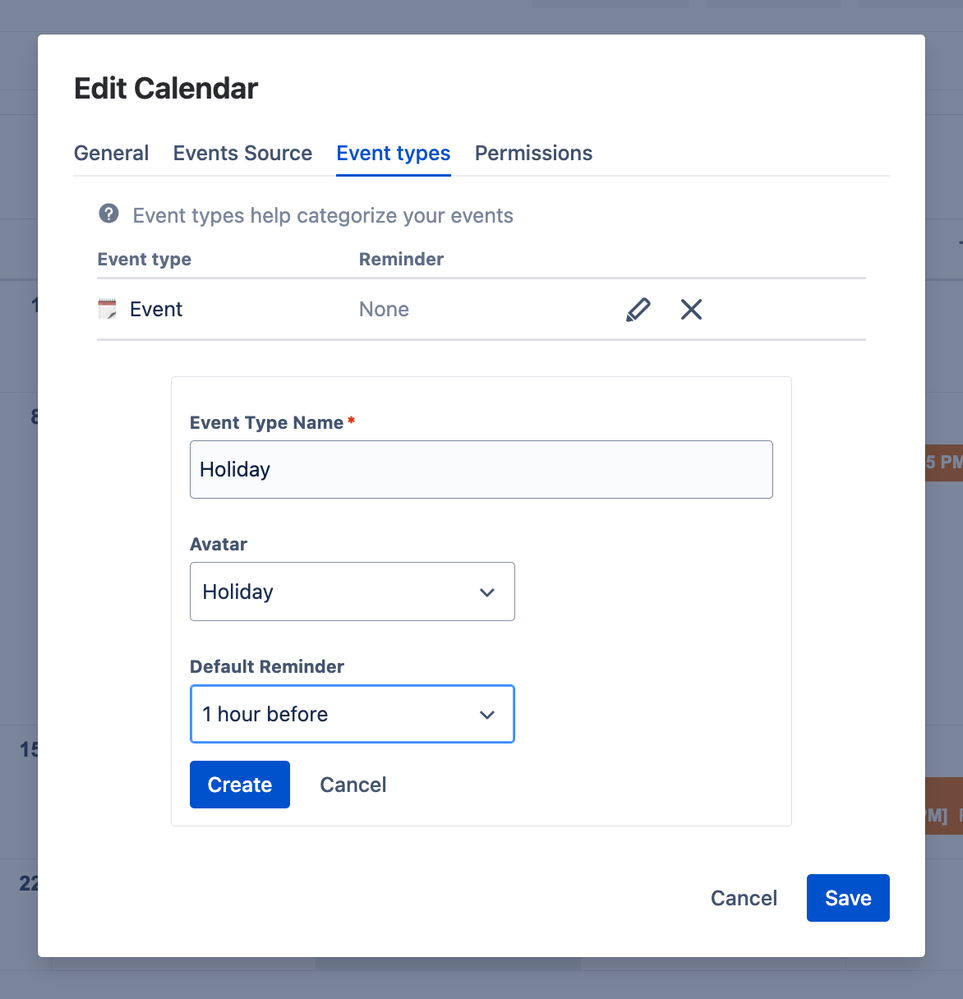Cancel the new event type form
The height and width of the screenshot is (999, 963).
353,784
